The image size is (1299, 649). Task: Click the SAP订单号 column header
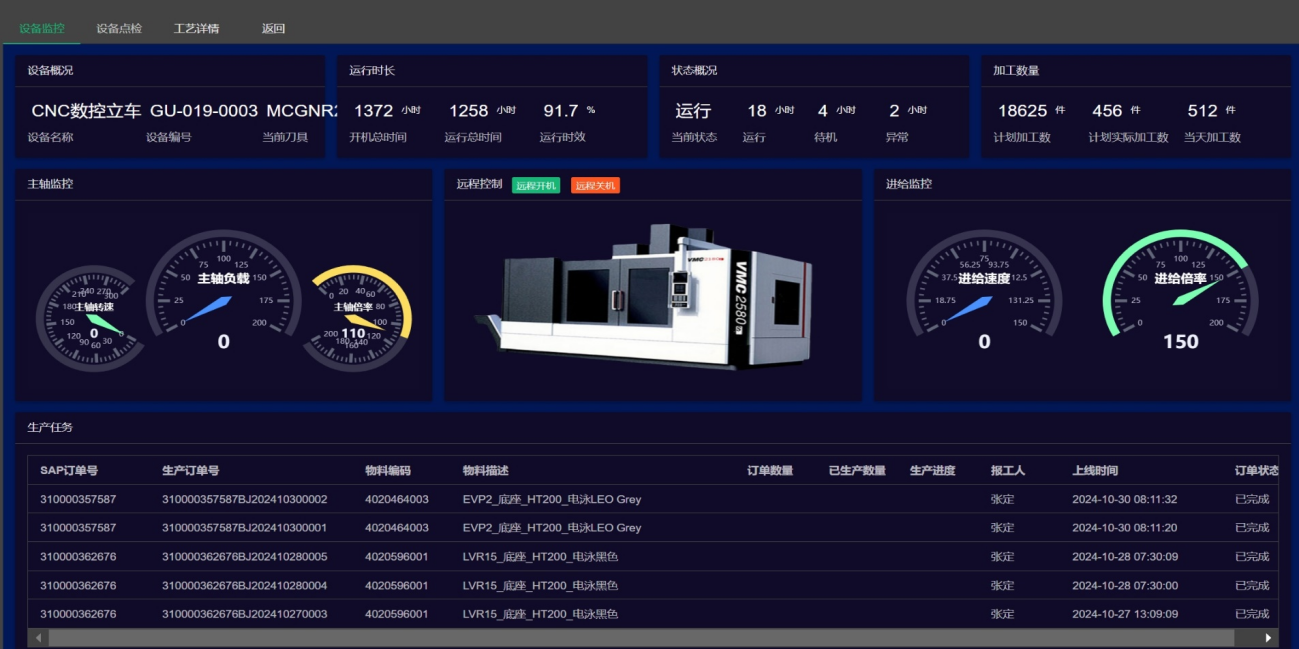coord(69,470)
